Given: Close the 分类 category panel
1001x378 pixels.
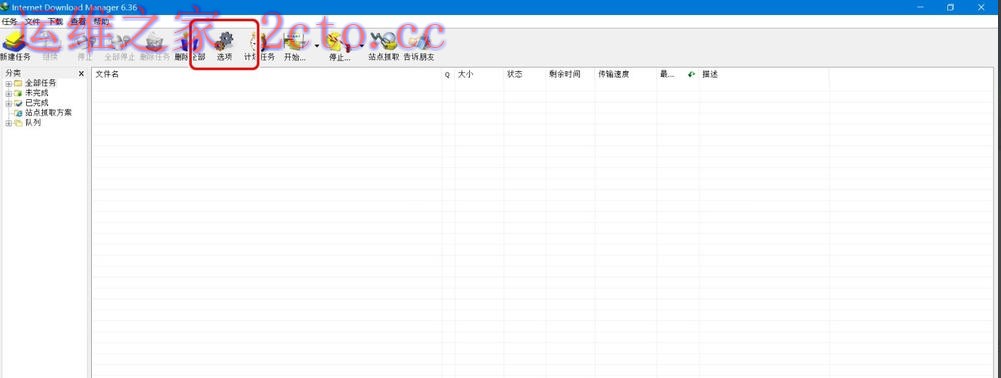Looking at the screenshot, I should click(x=81, y=74).
